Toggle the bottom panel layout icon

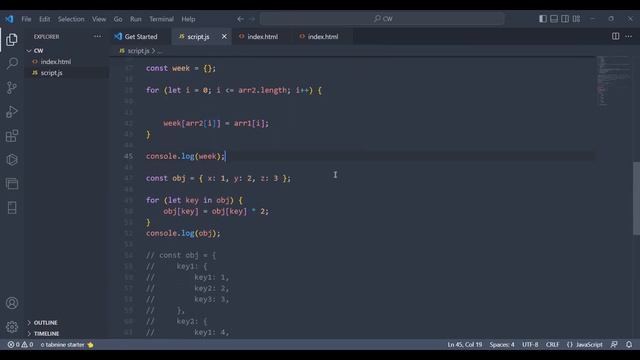553,19
